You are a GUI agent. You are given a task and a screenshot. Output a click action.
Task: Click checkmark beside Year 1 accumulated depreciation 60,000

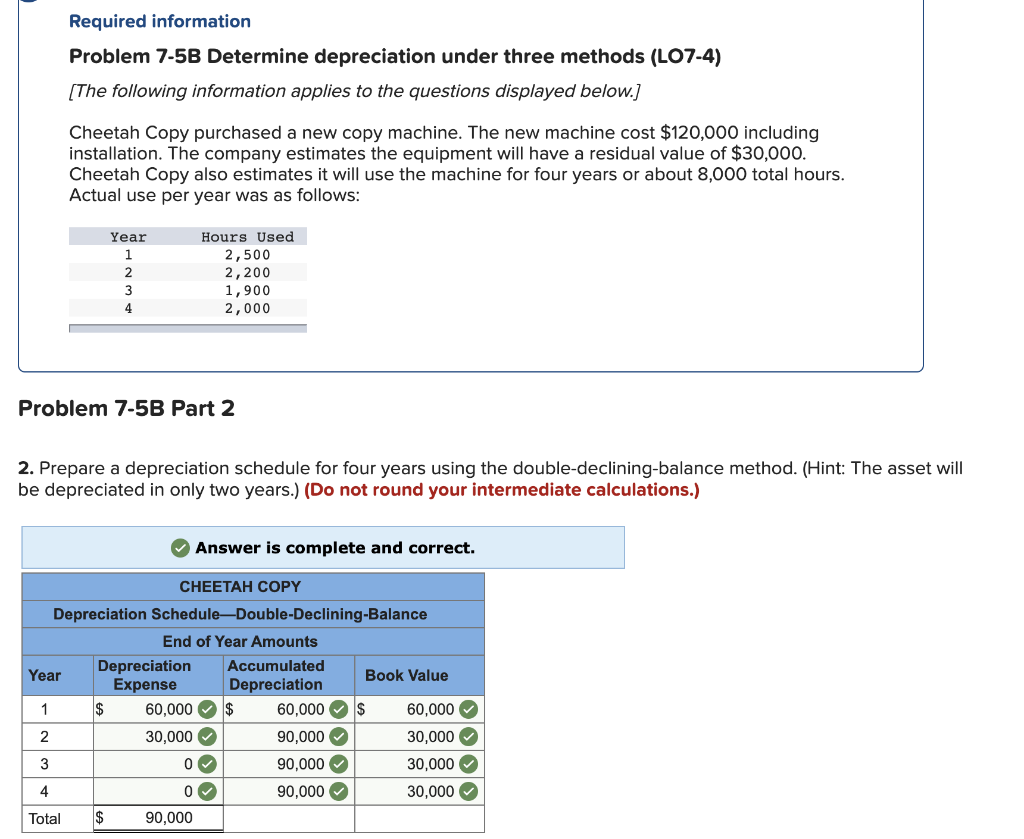pos(338,709)
